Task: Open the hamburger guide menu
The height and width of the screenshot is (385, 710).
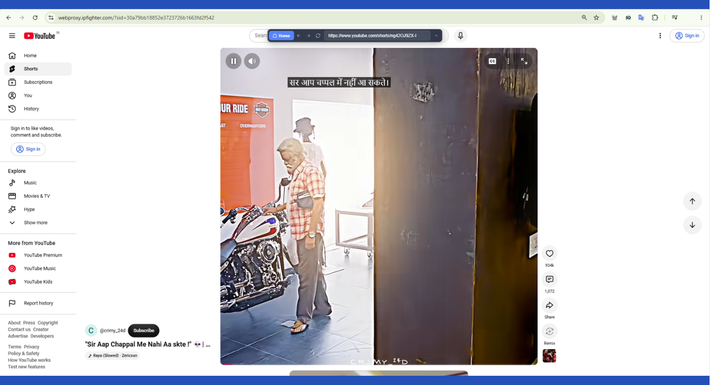Action: 12,36
